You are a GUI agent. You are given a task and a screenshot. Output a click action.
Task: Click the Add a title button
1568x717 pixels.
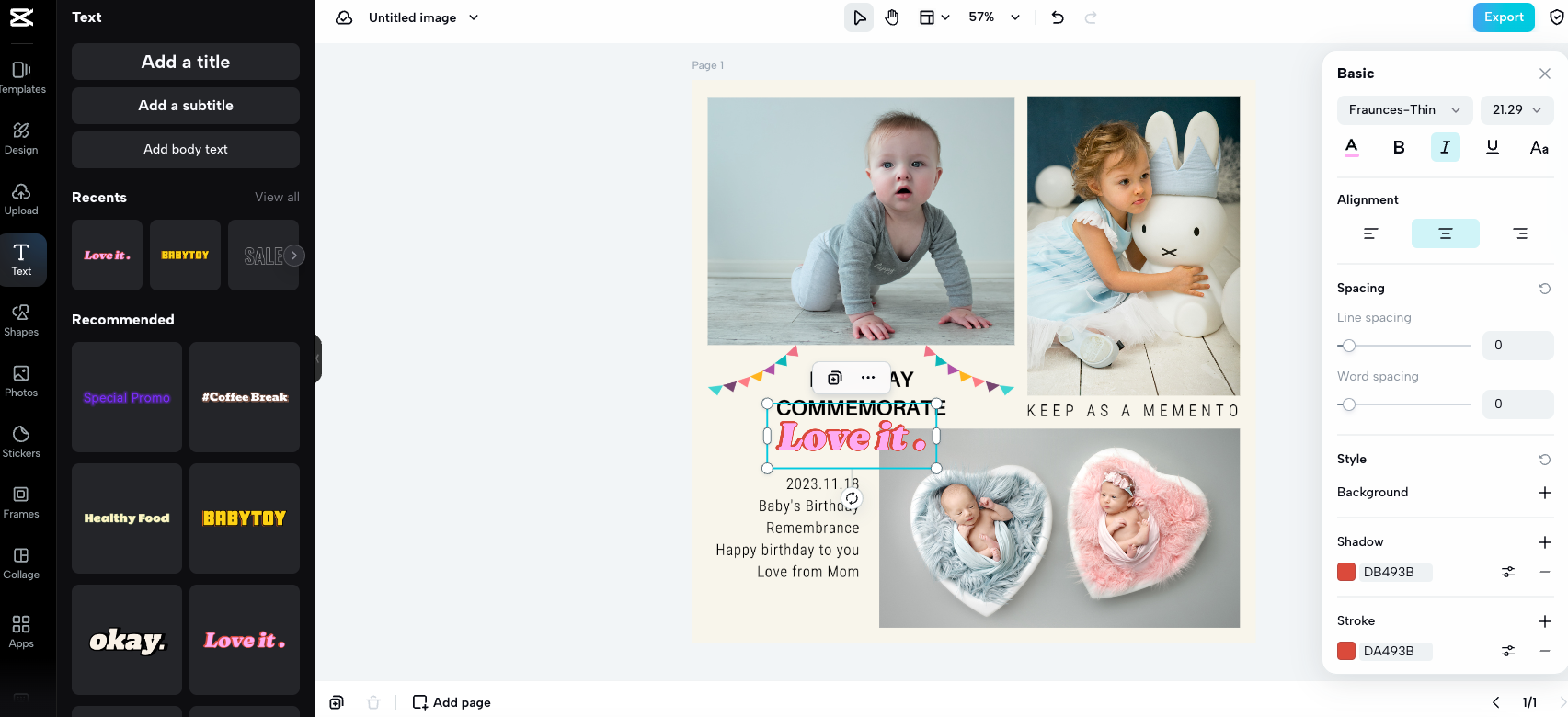(x=186, y=62)
